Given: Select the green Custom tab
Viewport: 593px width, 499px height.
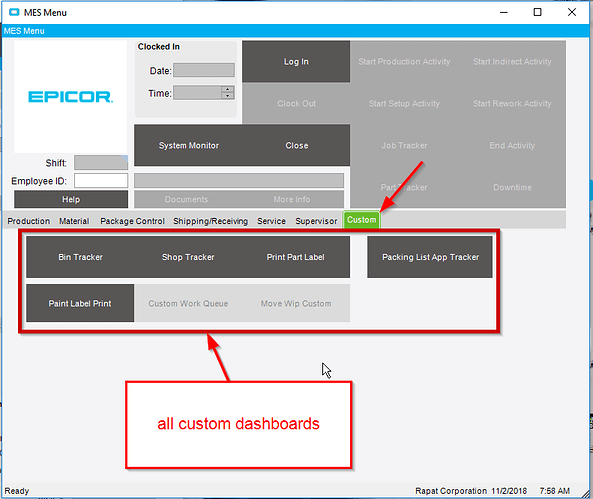Looking at the screenshot, I should (362, 220).
